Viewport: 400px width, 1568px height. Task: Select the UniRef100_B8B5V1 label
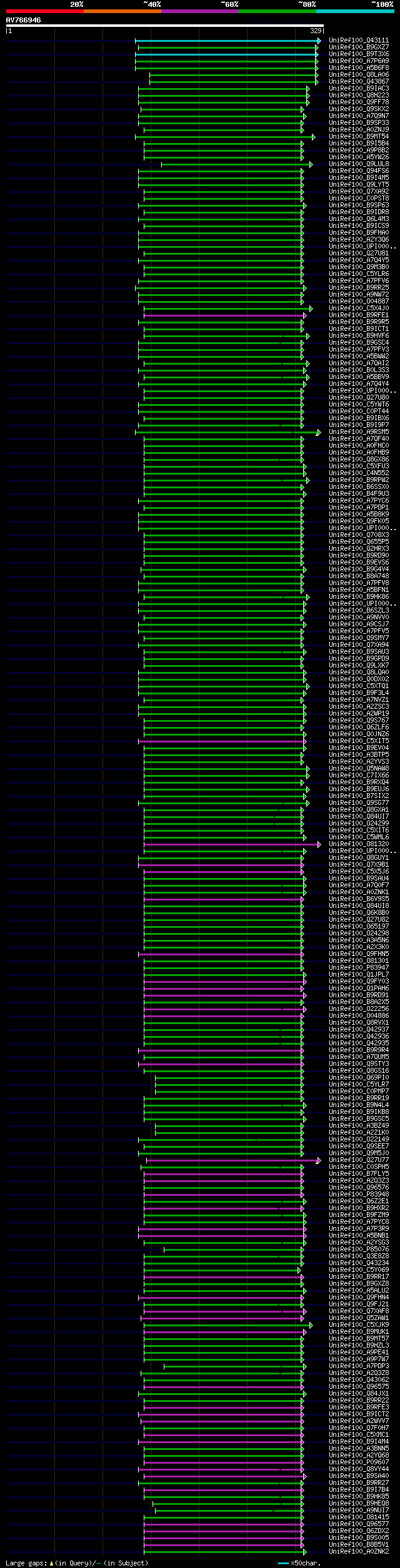coord(359,1545)
